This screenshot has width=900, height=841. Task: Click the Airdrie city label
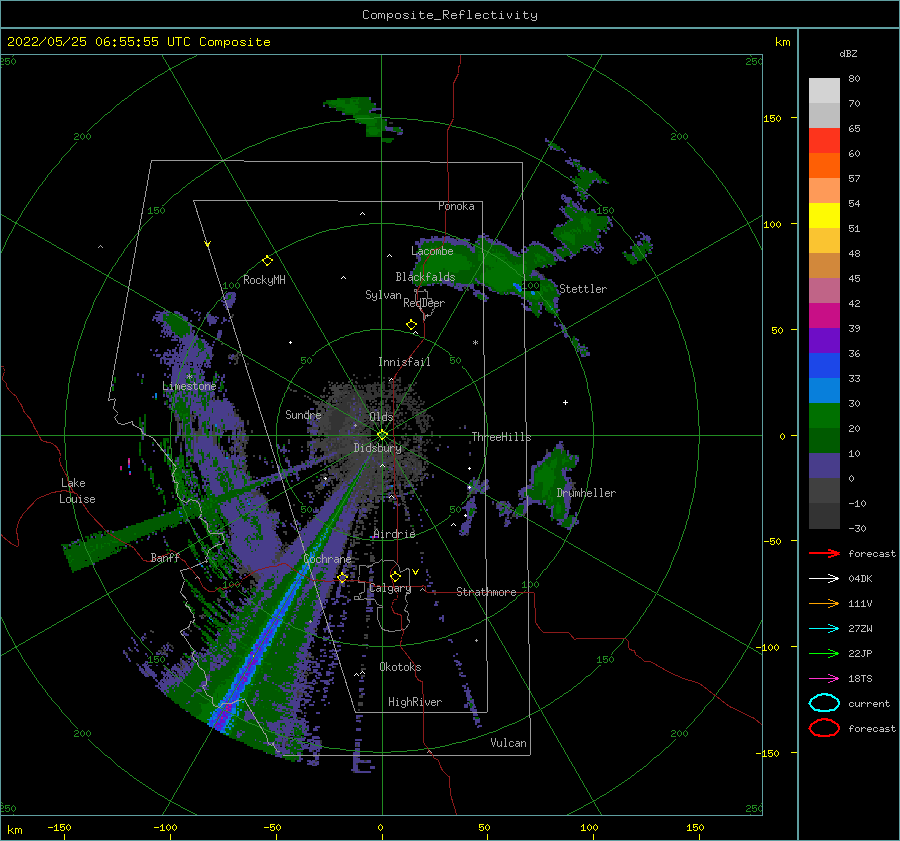click(394, 534)
